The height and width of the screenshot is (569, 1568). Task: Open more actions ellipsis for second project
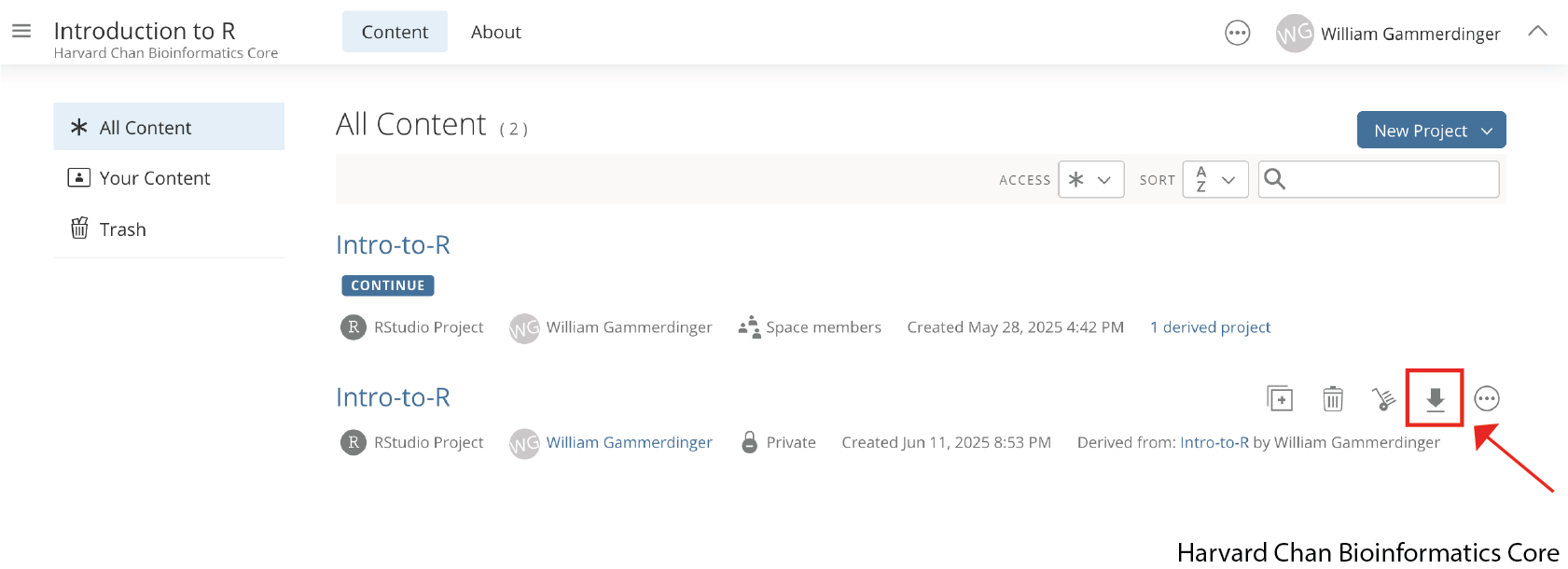click(x=1487, y=398)
